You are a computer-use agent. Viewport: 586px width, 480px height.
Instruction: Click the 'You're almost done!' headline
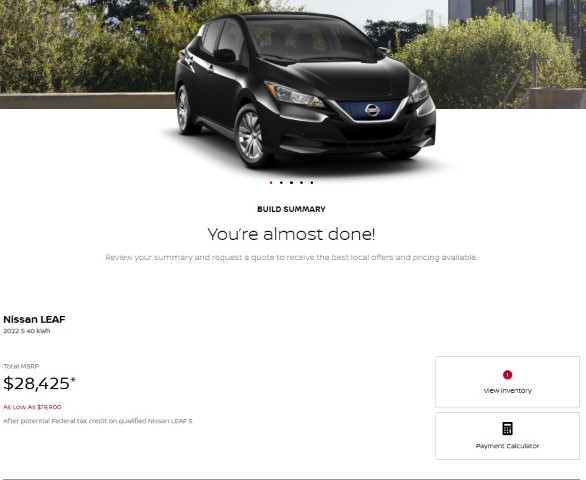pos(291,234)
